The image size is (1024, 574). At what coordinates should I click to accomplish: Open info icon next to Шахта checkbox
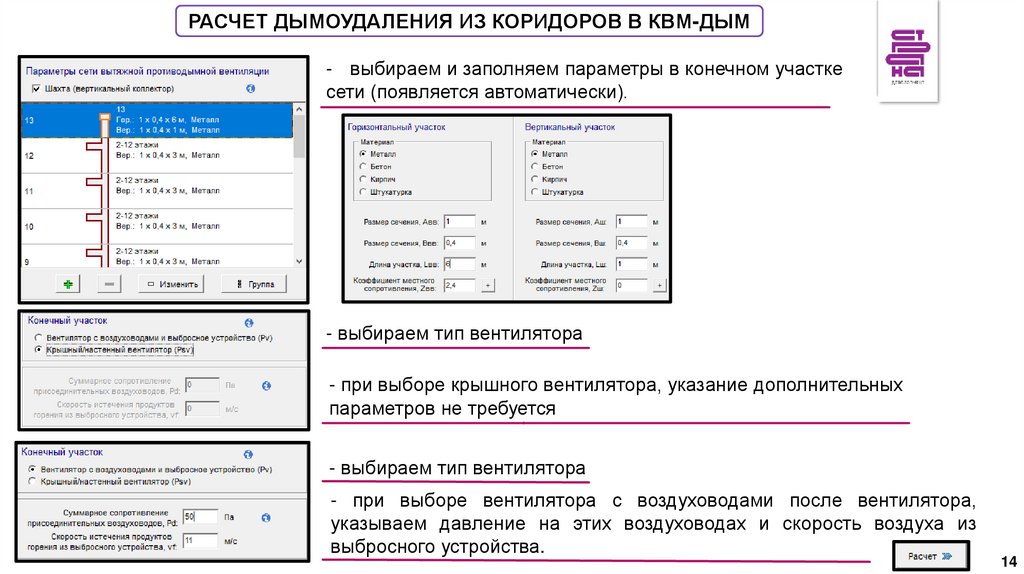[251, 88]
